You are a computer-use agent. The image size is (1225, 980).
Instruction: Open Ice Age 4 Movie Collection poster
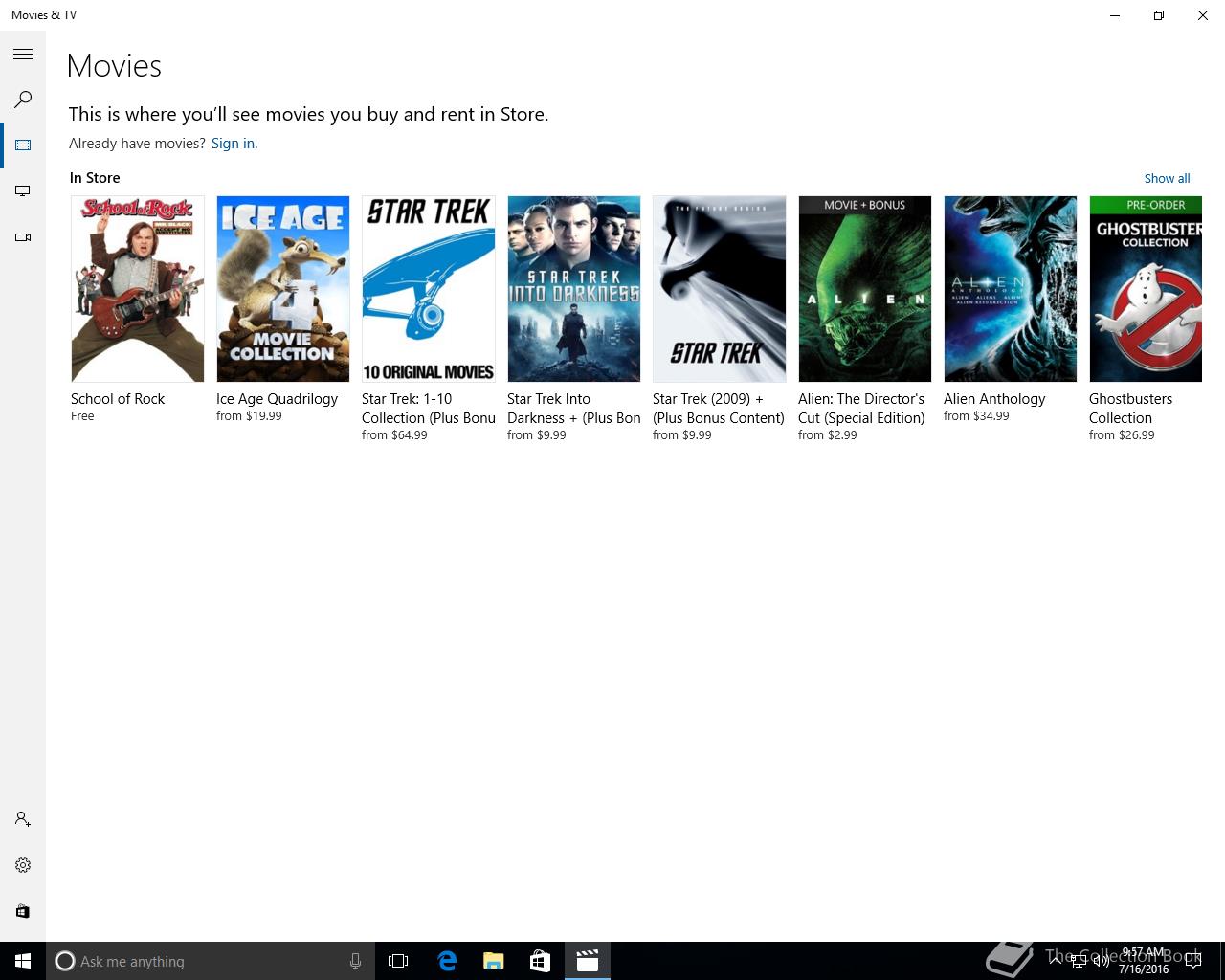[x=283, y=289]
